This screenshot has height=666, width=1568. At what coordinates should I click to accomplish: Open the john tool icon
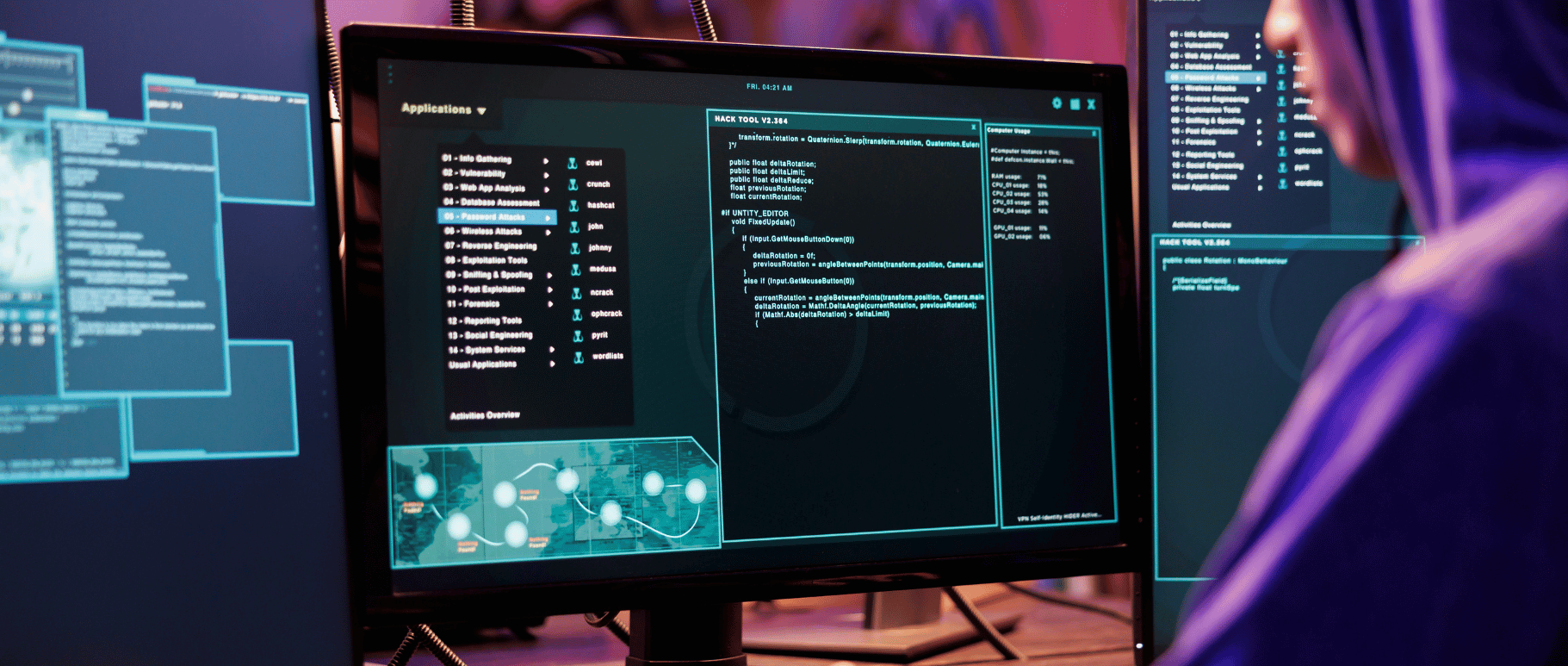[x=574, y=227]
